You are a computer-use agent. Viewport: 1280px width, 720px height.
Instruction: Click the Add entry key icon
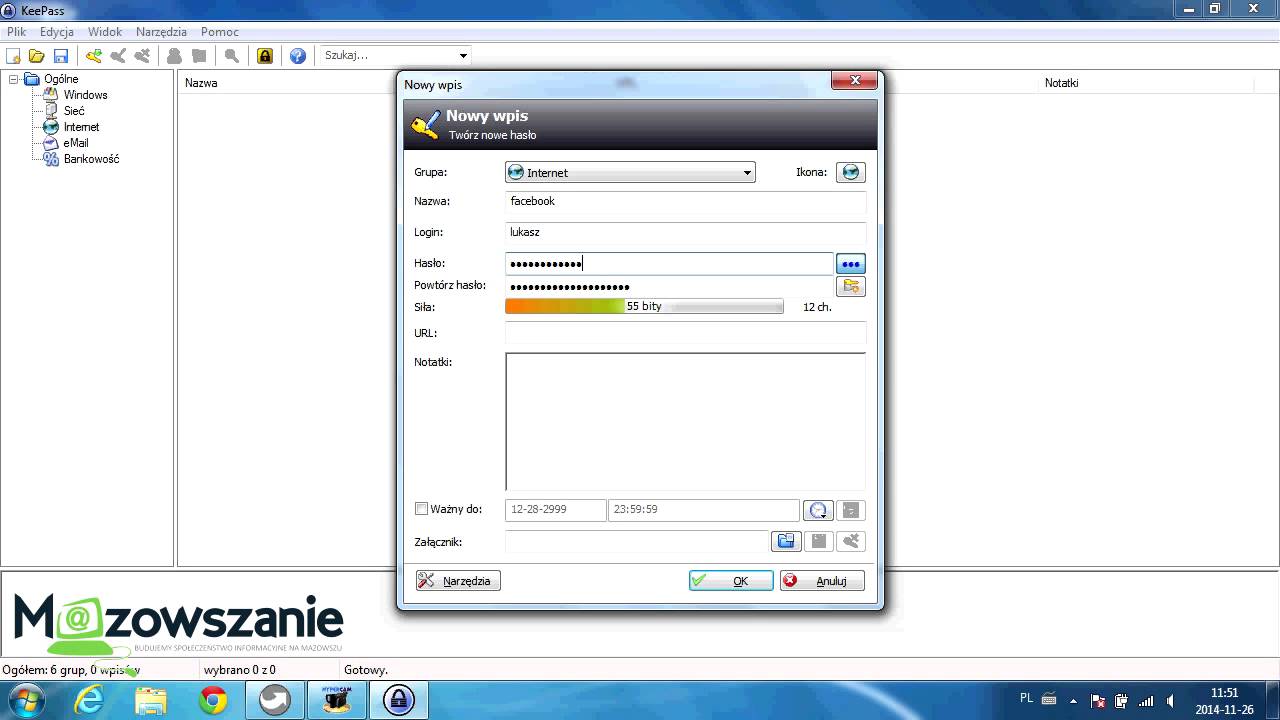[94, 56]
